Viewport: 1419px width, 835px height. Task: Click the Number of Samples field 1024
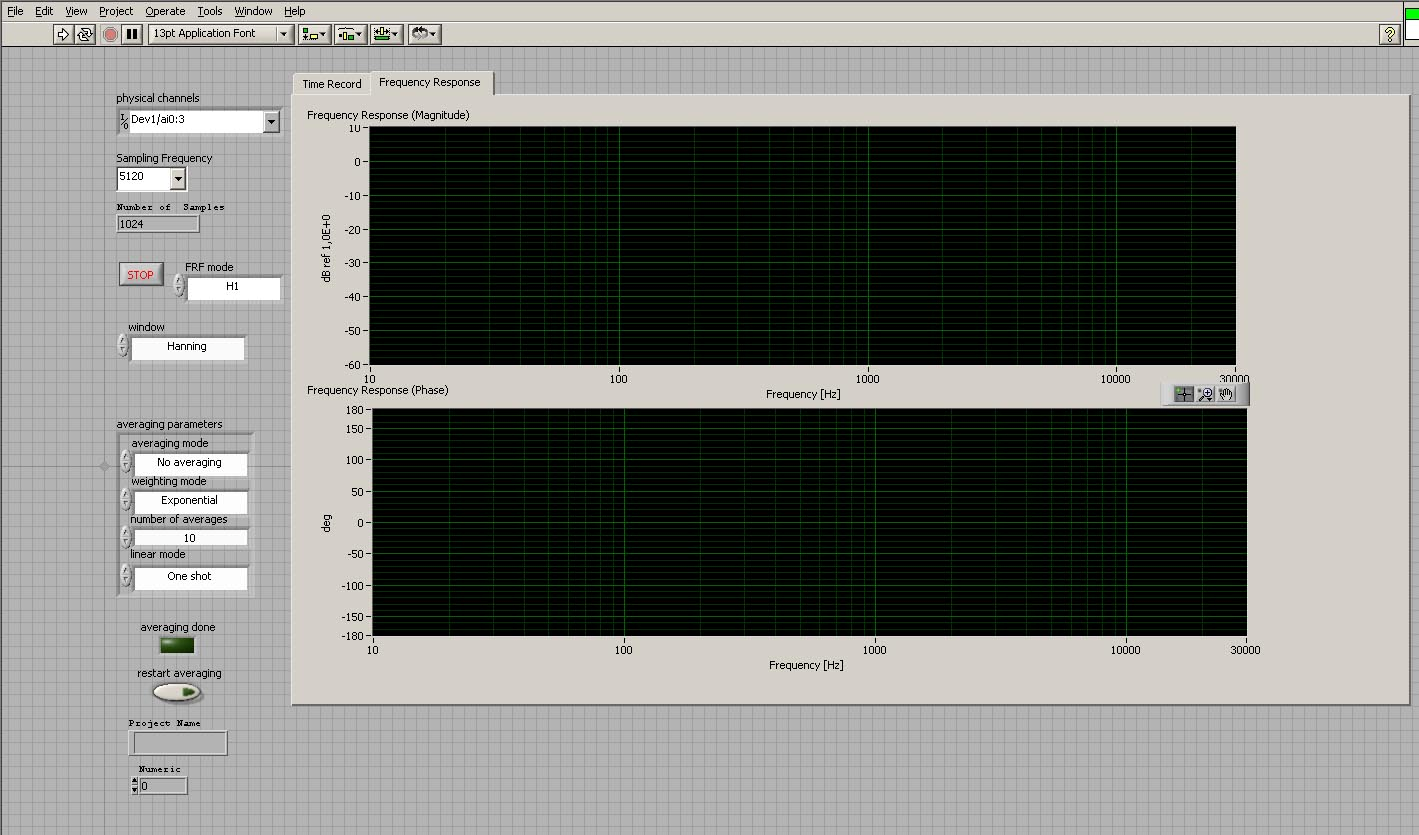tap(158, 225)
